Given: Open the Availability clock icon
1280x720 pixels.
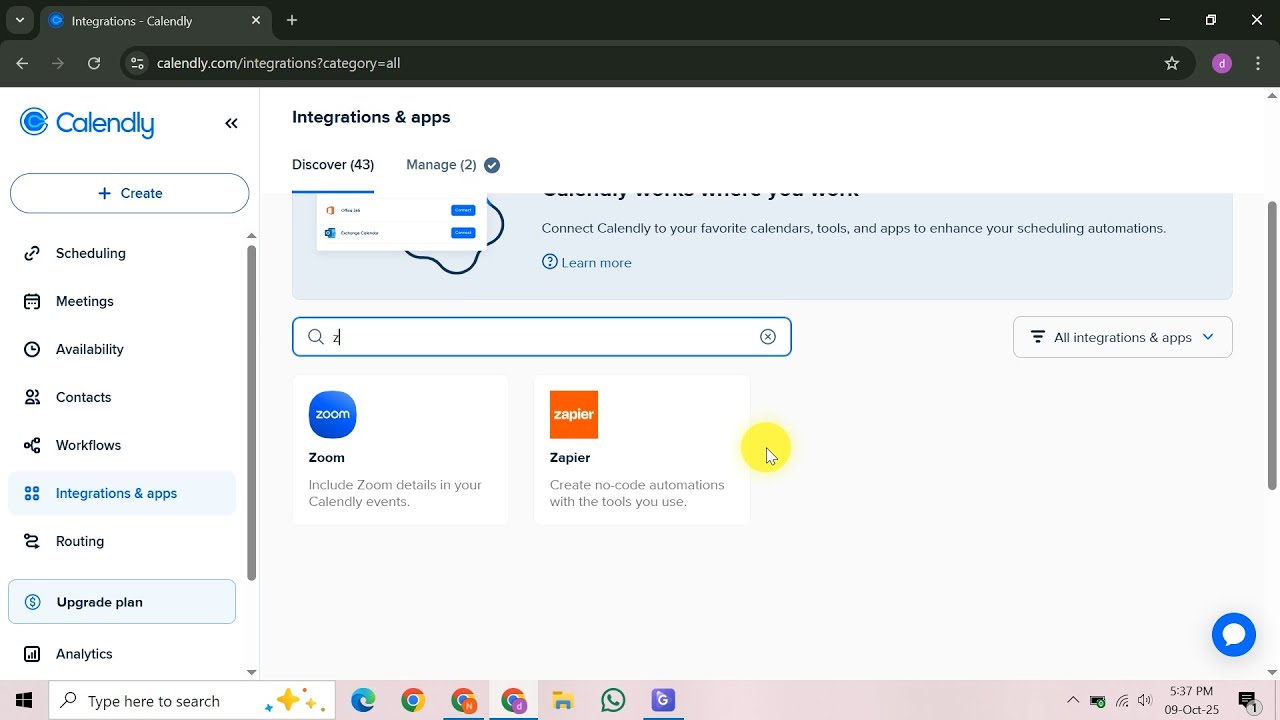Looking at the screenshot, I should pyautogui.click(x=32, y=349).
